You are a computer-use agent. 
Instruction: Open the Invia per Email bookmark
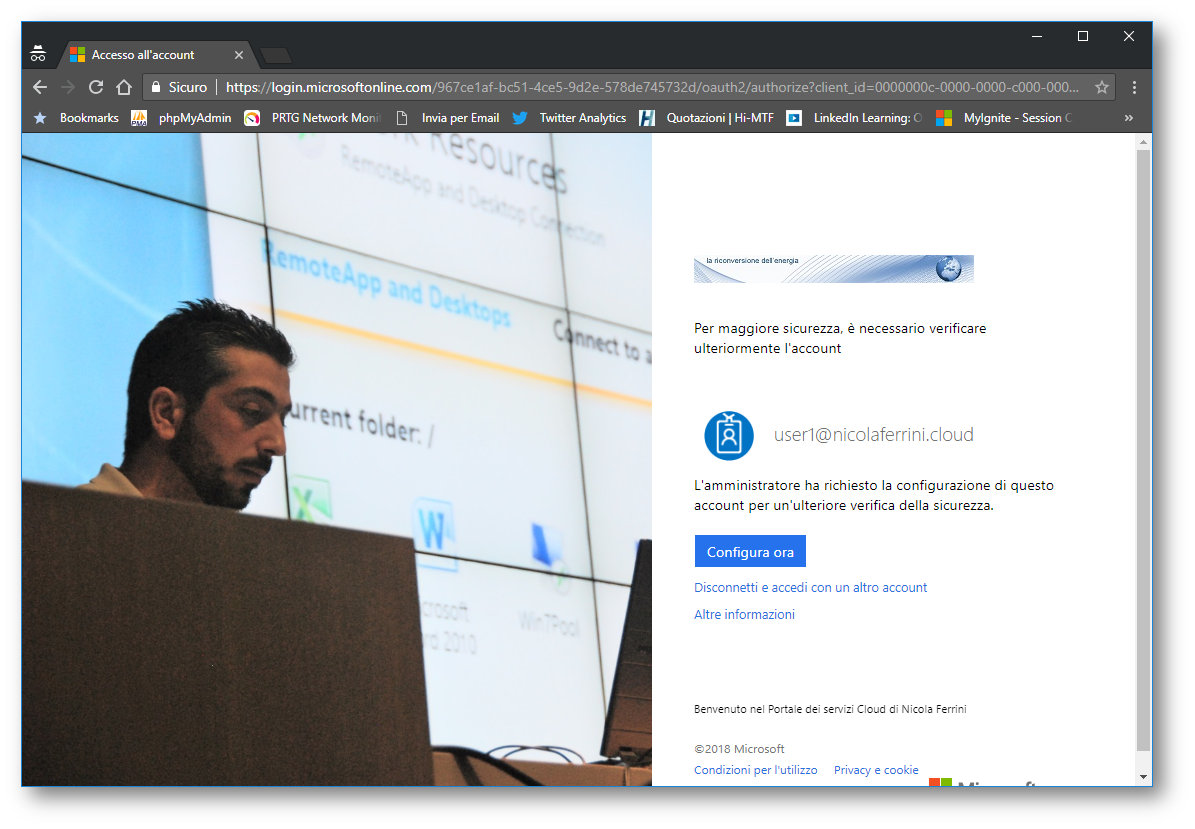coord(448,117)
